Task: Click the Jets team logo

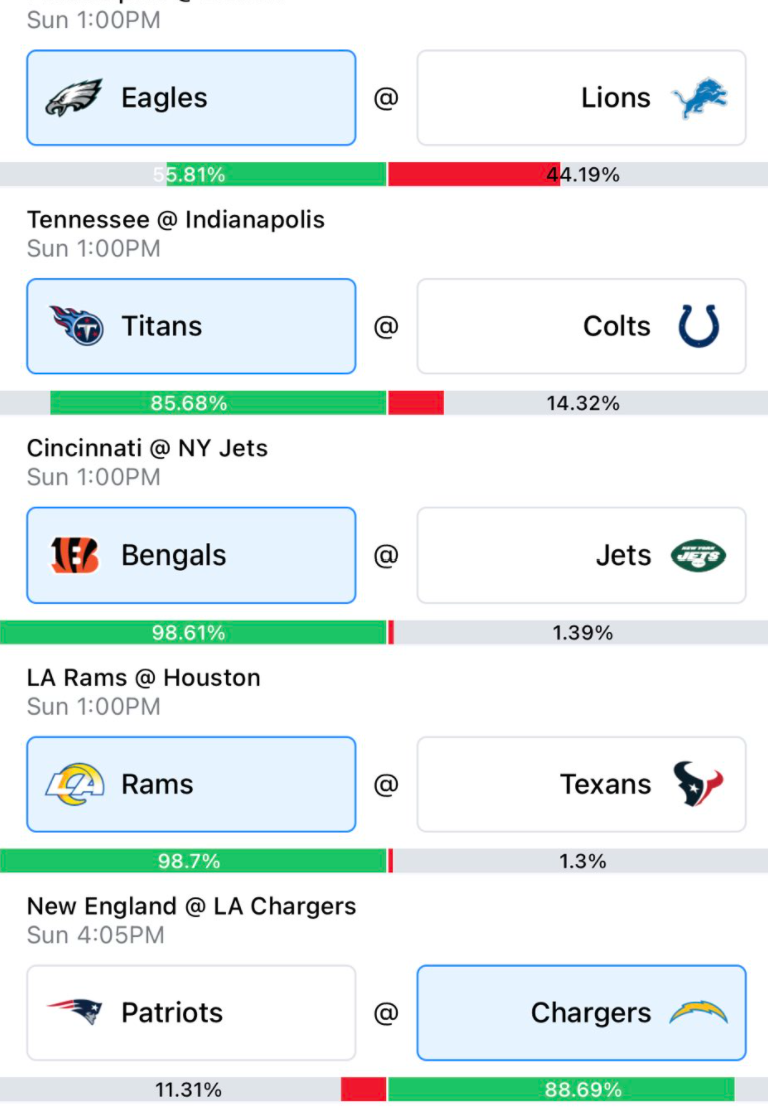Action: tap(698, 555)
